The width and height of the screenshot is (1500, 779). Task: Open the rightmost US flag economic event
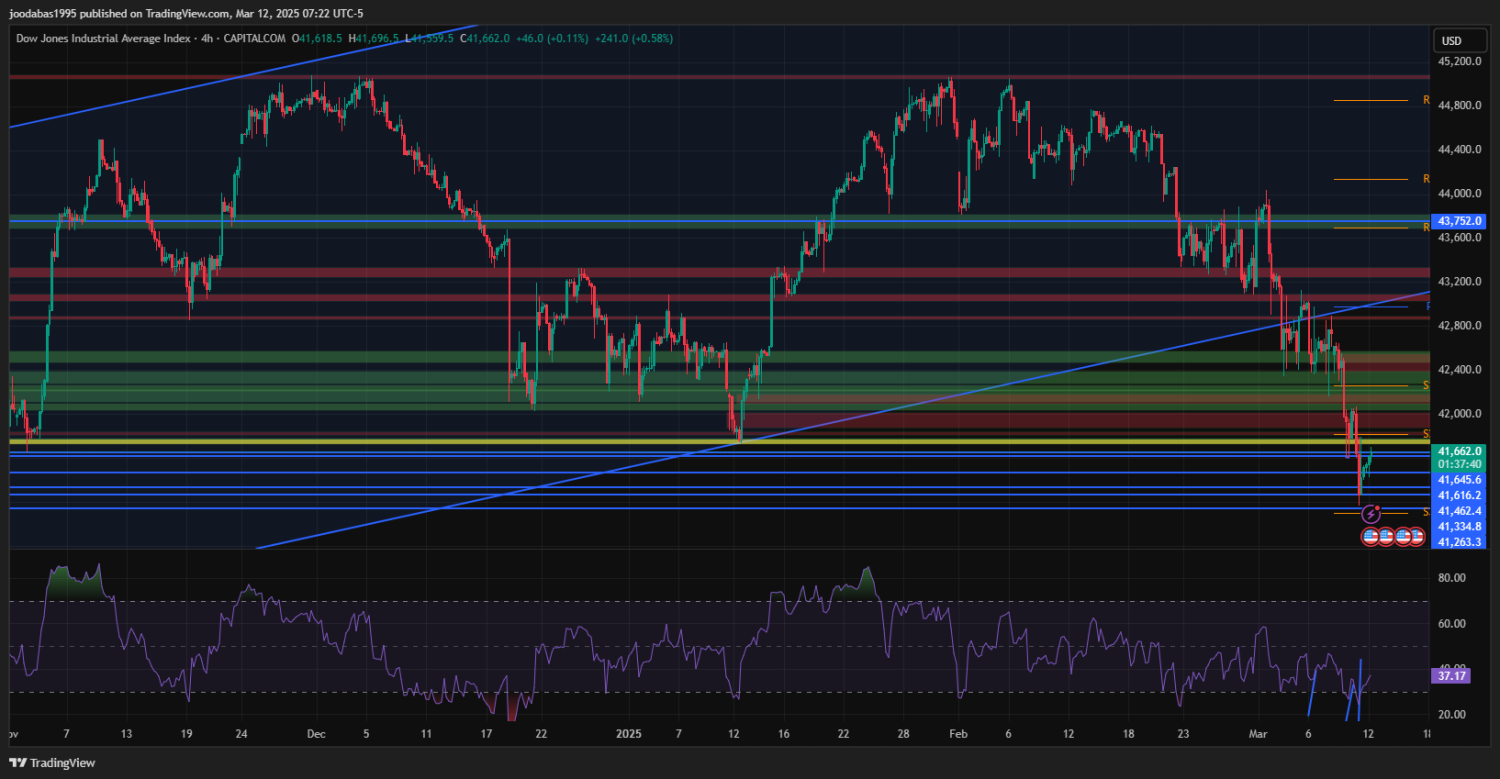[x=1417, y=537]
